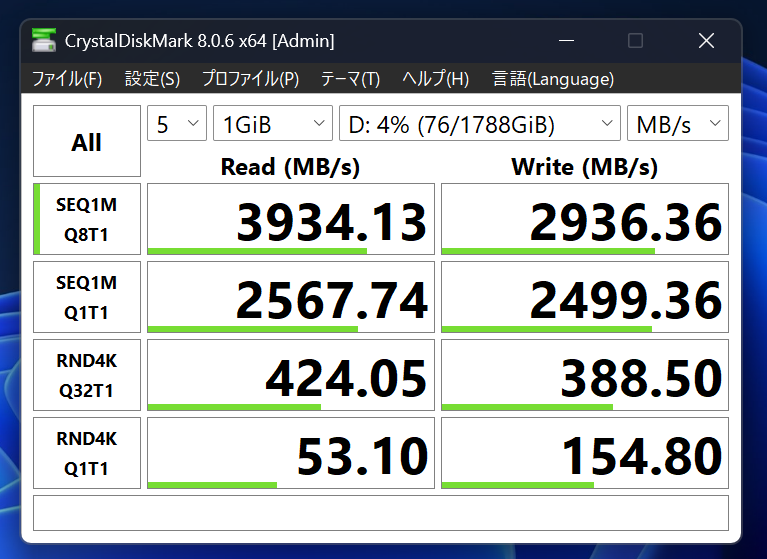
Task: Select RND4K Q1T1 write value 154.80
Action: 585,453
